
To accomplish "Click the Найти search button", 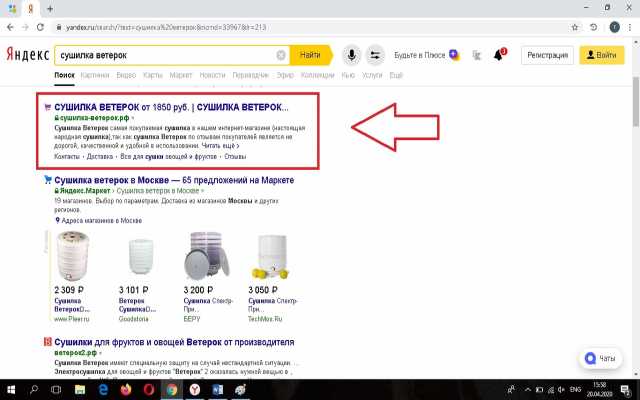I will 311,55.
